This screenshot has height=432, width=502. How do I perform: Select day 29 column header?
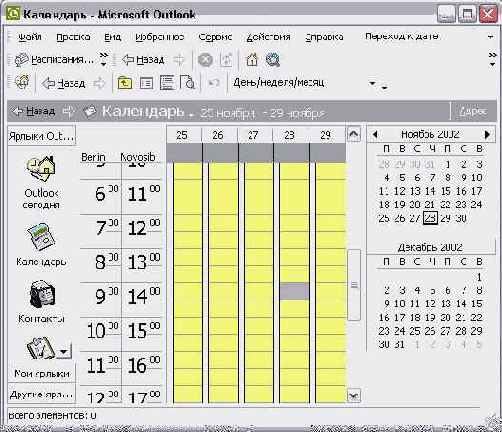pos(325,135)
